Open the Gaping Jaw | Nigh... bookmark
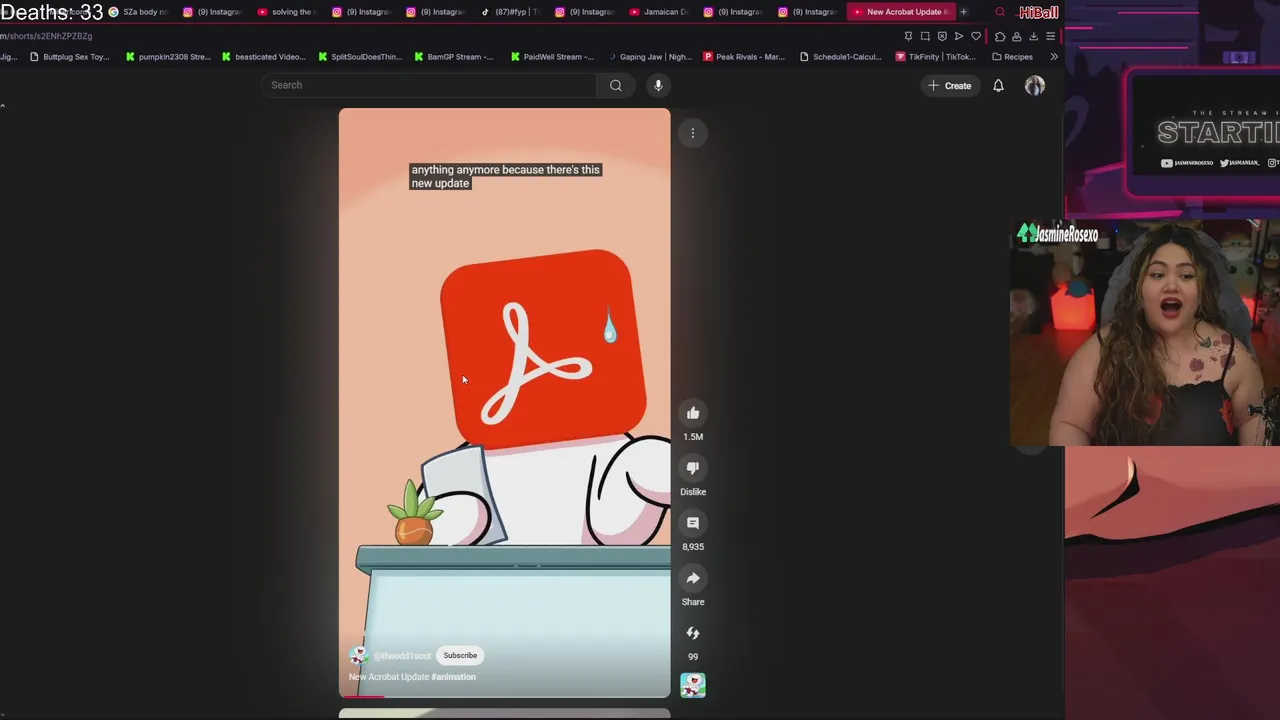The height and width of the screenshot is (720, 1280). 648,57
